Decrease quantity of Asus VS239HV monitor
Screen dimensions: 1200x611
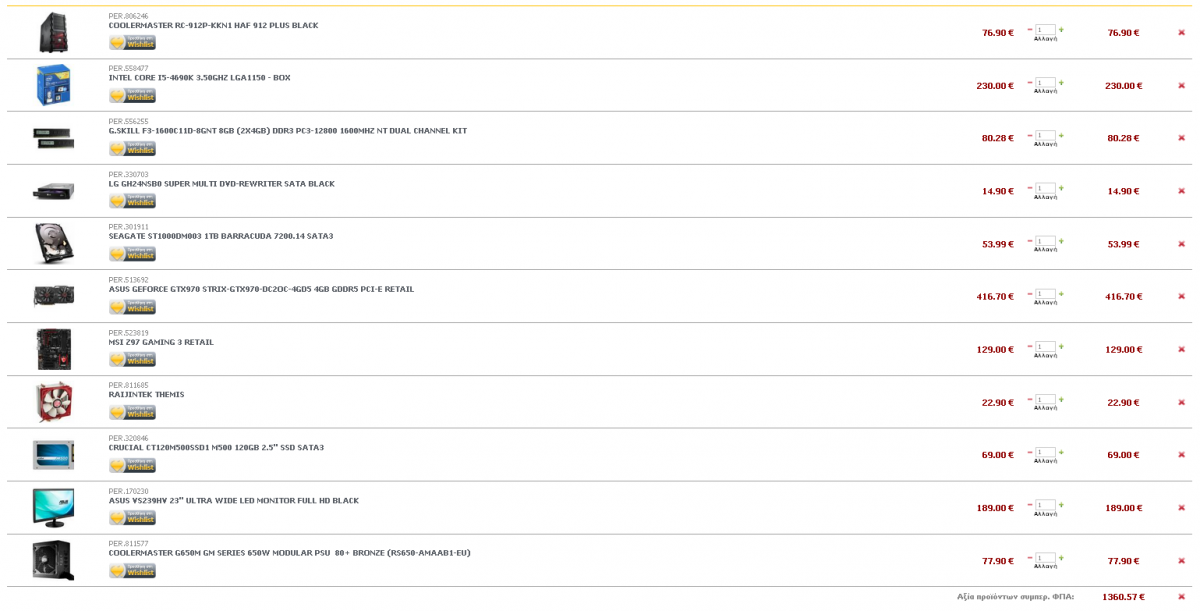click(x=1030, y=504)
